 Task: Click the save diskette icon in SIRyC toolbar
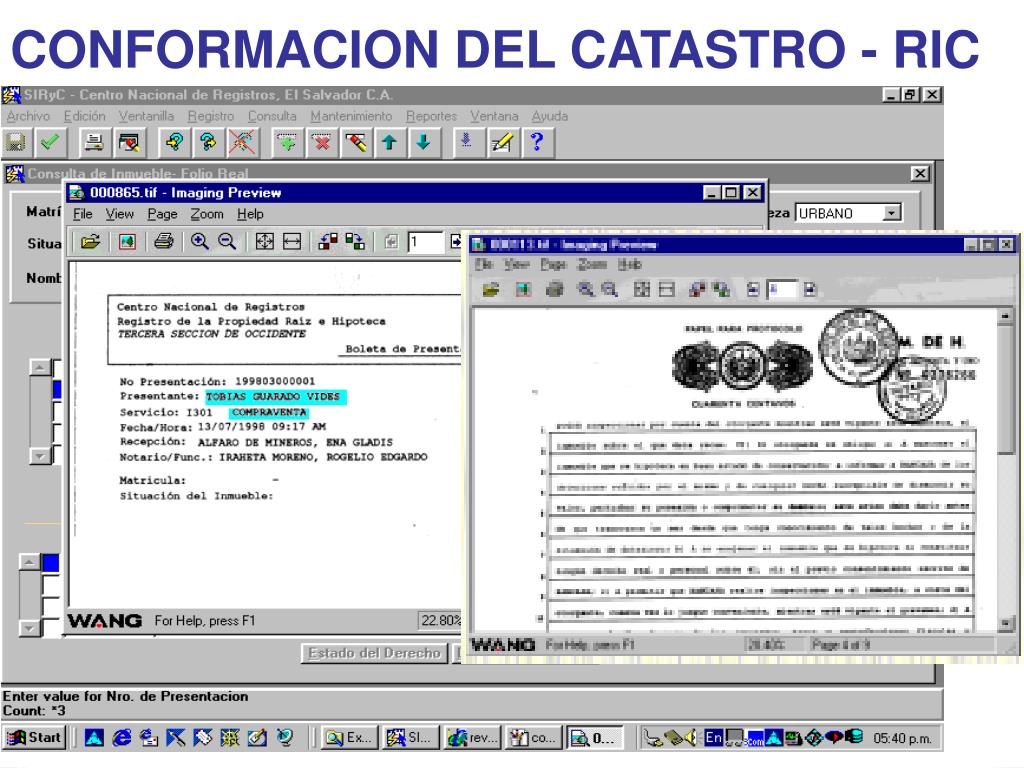pyautogui.click(x=16, y=142)
